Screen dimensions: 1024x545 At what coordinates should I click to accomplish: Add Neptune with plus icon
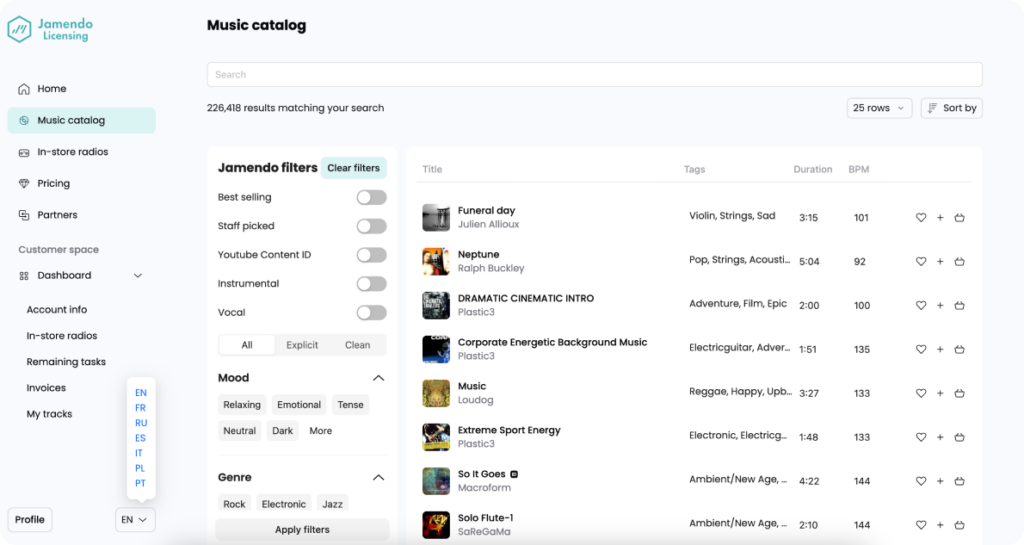940,261
